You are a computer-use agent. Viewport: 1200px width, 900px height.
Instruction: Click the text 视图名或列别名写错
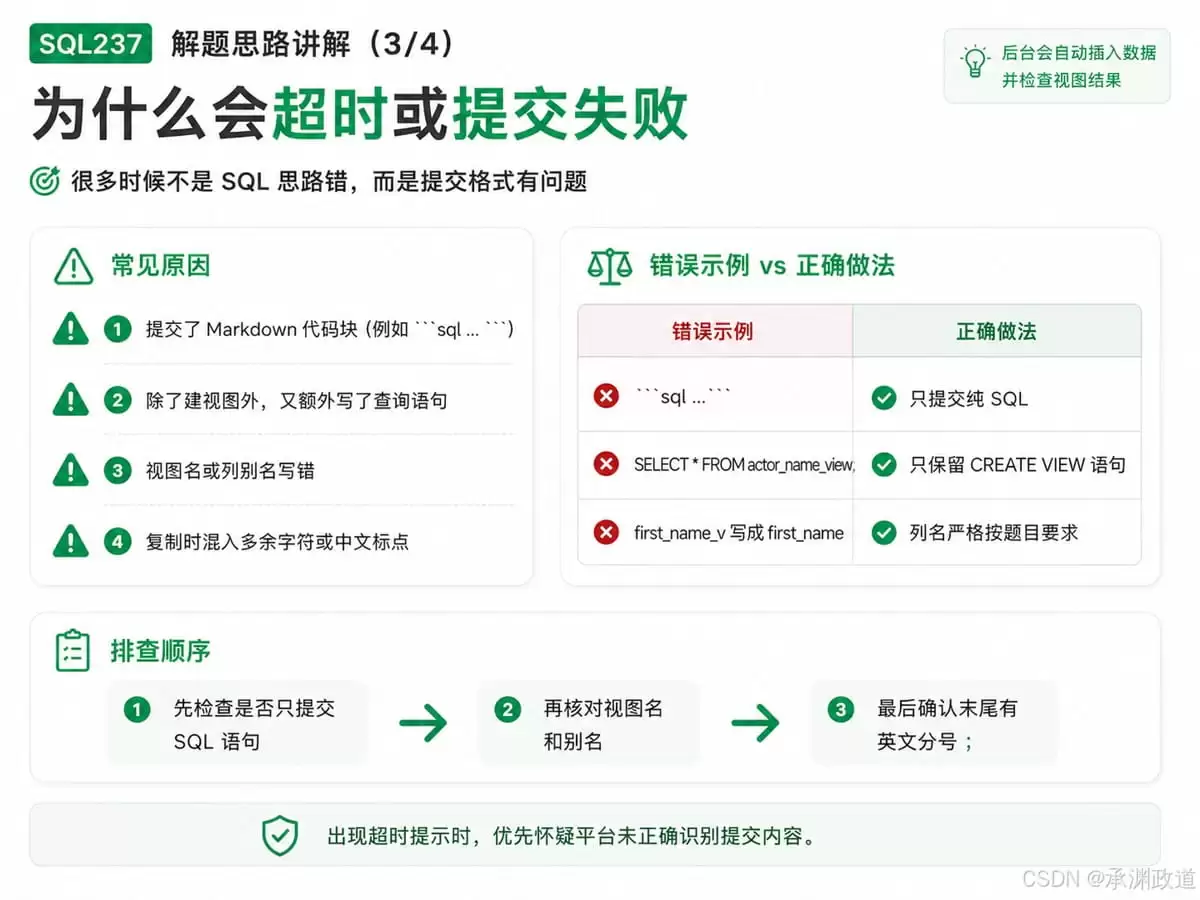(x=230, y=470)
